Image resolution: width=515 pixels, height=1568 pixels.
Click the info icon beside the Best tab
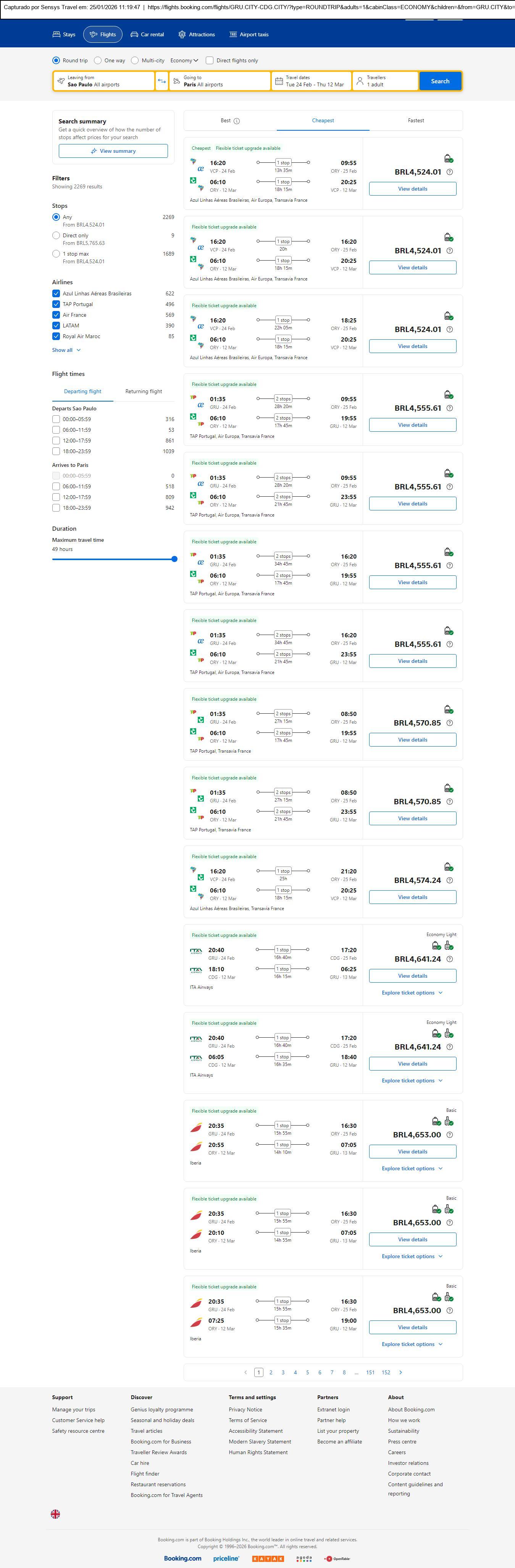[237, 121]
